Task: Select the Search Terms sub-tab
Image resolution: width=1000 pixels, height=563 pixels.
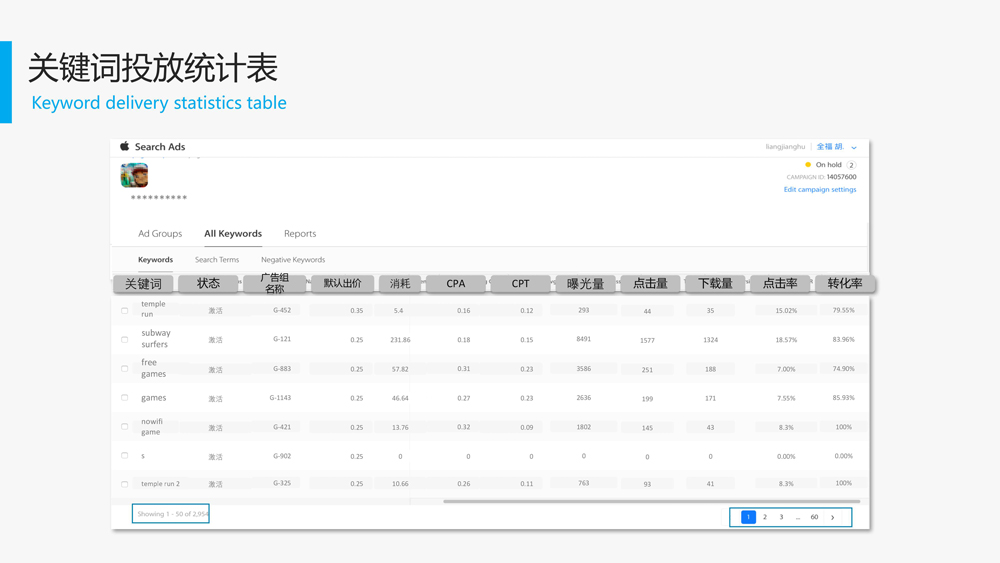Action: coord(217,260)
